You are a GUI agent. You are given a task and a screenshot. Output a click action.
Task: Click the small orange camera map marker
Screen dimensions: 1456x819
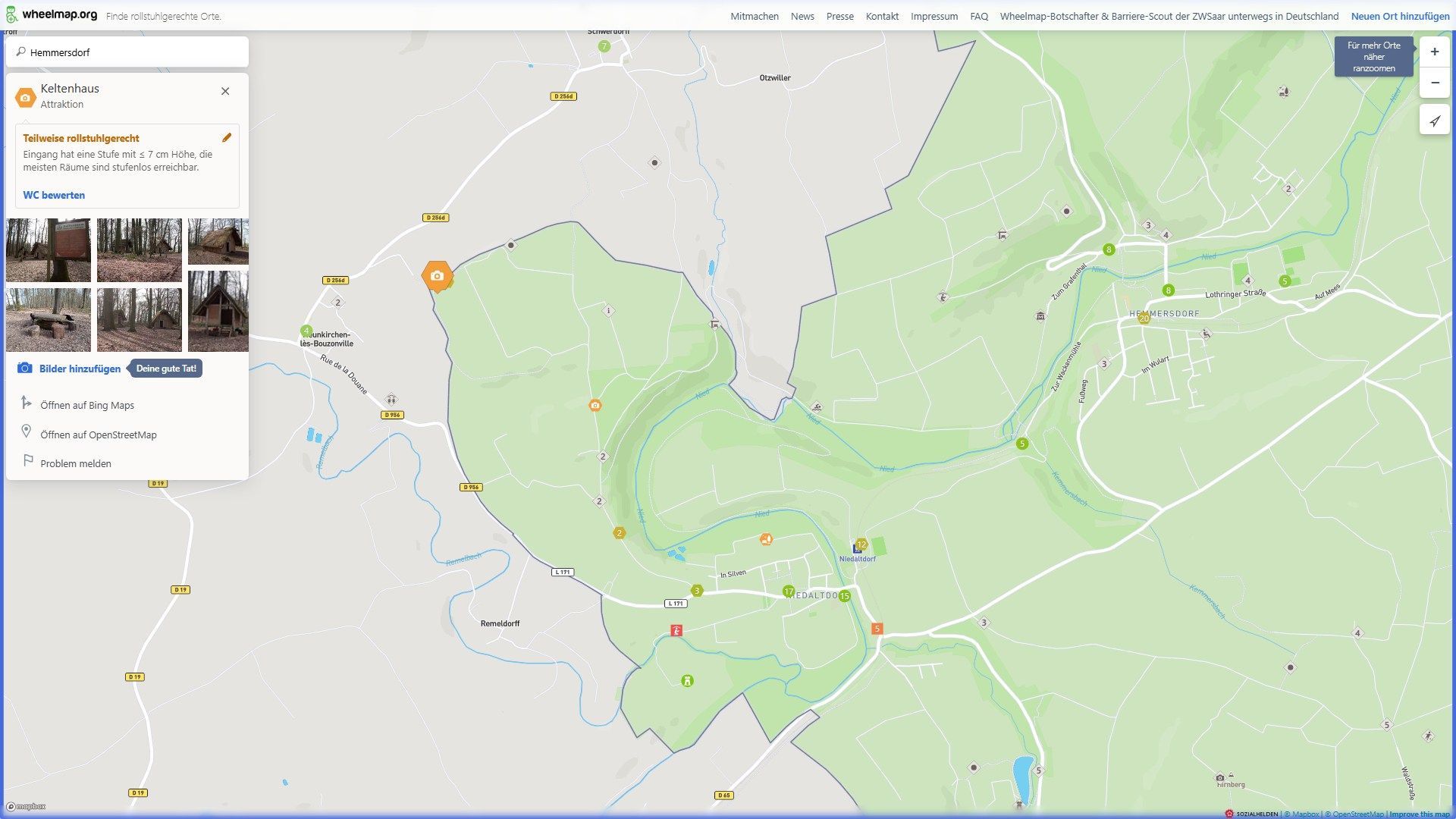pos(595,406)
